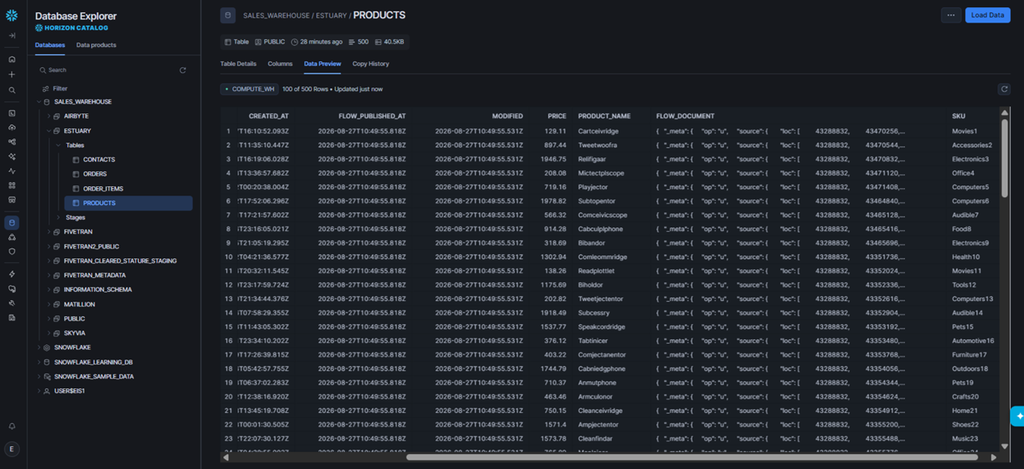Image resolution: width=1024 pixels, height=469 pixels.
Task: Refresh the data preview results
Action: pos(1004,89)
